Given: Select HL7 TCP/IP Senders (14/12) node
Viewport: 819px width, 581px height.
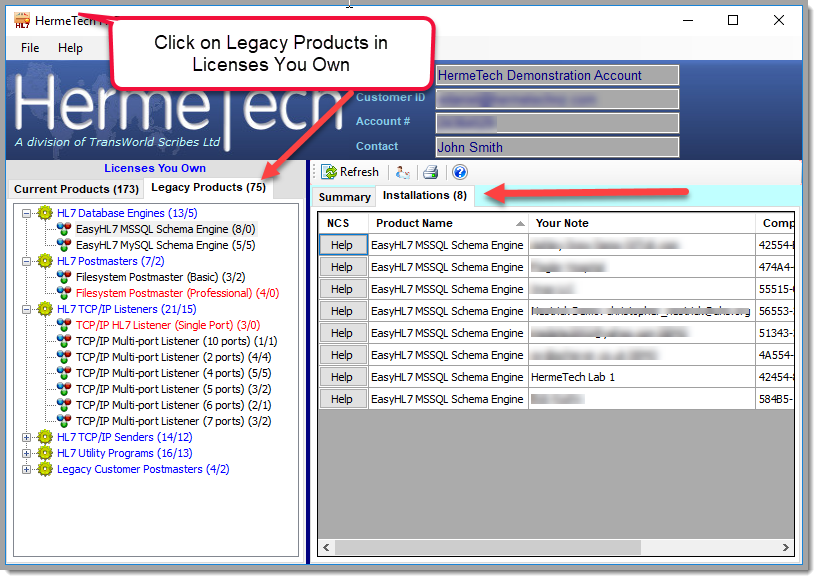Looking at the screenshot, I should [x=124, y=437].
